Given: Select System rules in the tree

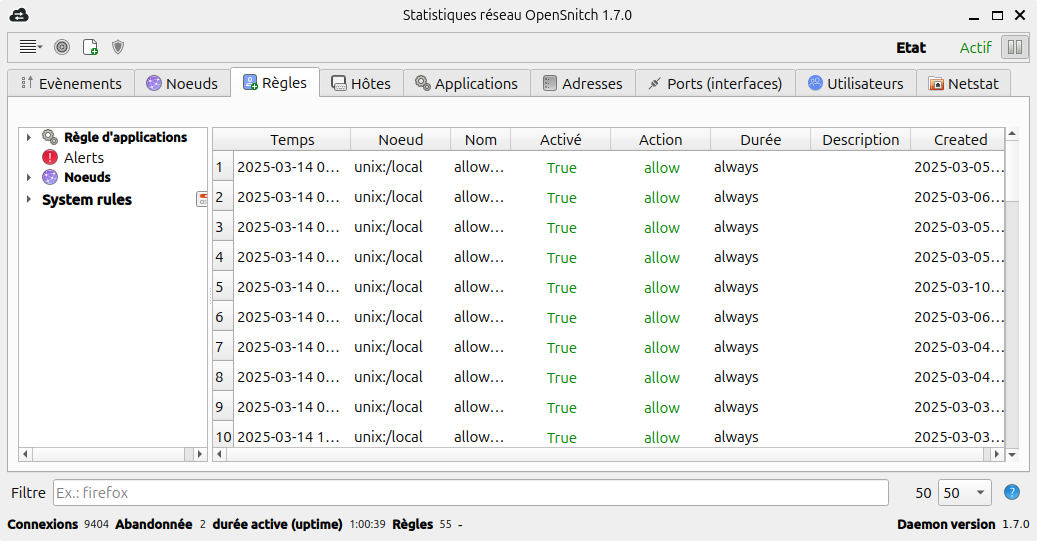Looking at the screenshot, I should pyautogui.click(x=87, y=199).
